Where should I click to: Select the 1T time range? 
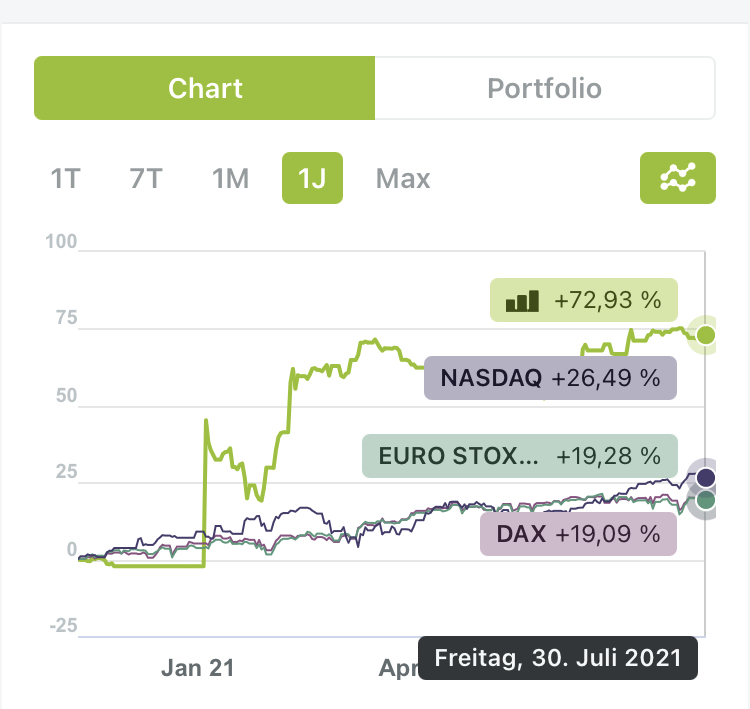point(65,179)
